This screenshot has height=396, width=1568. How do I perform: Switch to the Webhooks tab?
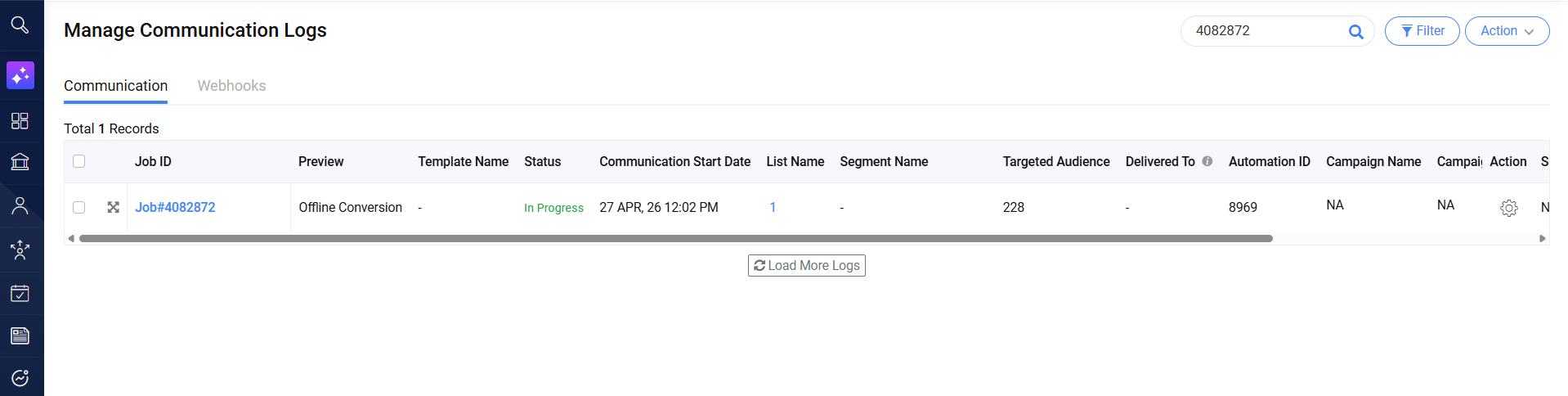tap(231, 86)
